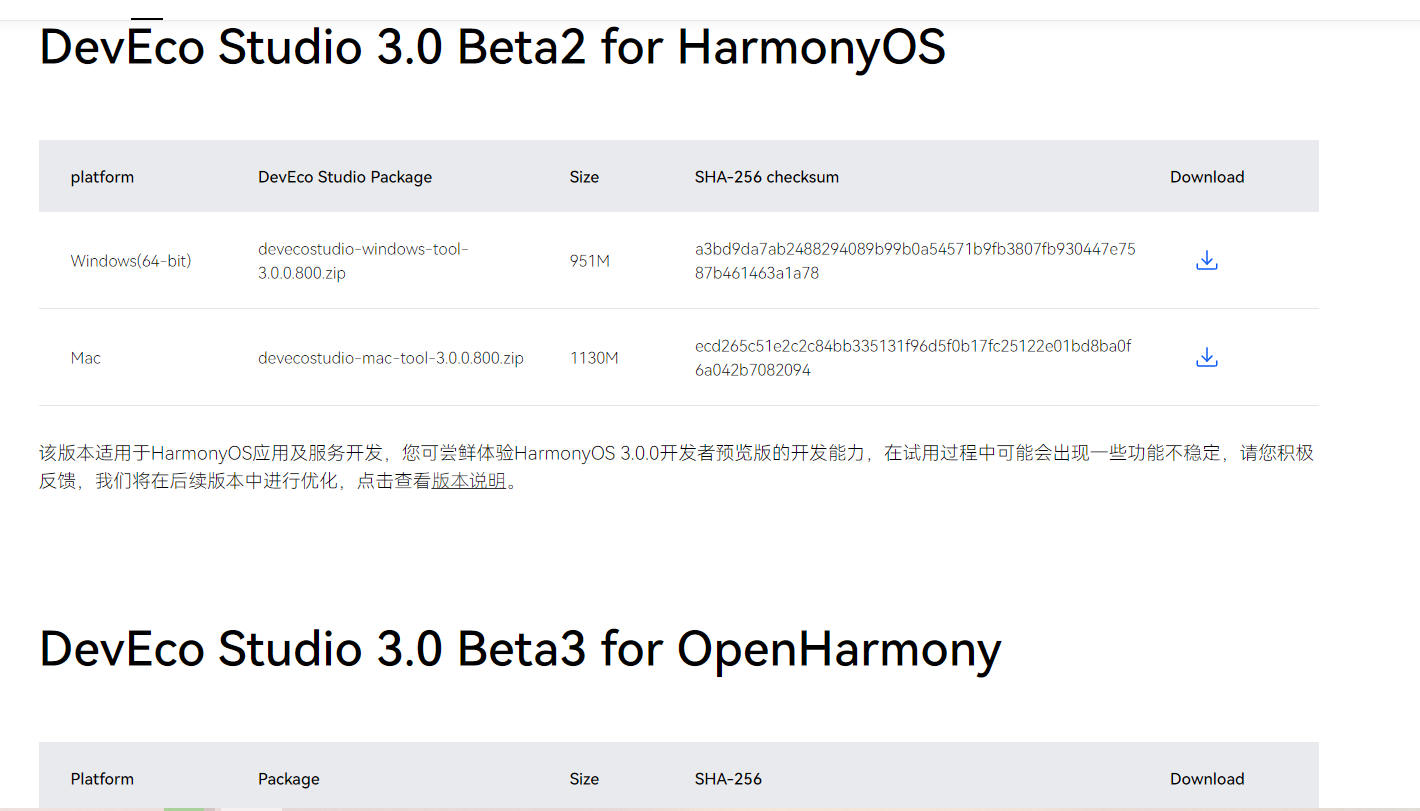The width and height of the screenshot is (1420, 811).
Task: Click the 1130M size value
Action: (x=594, y=358)
